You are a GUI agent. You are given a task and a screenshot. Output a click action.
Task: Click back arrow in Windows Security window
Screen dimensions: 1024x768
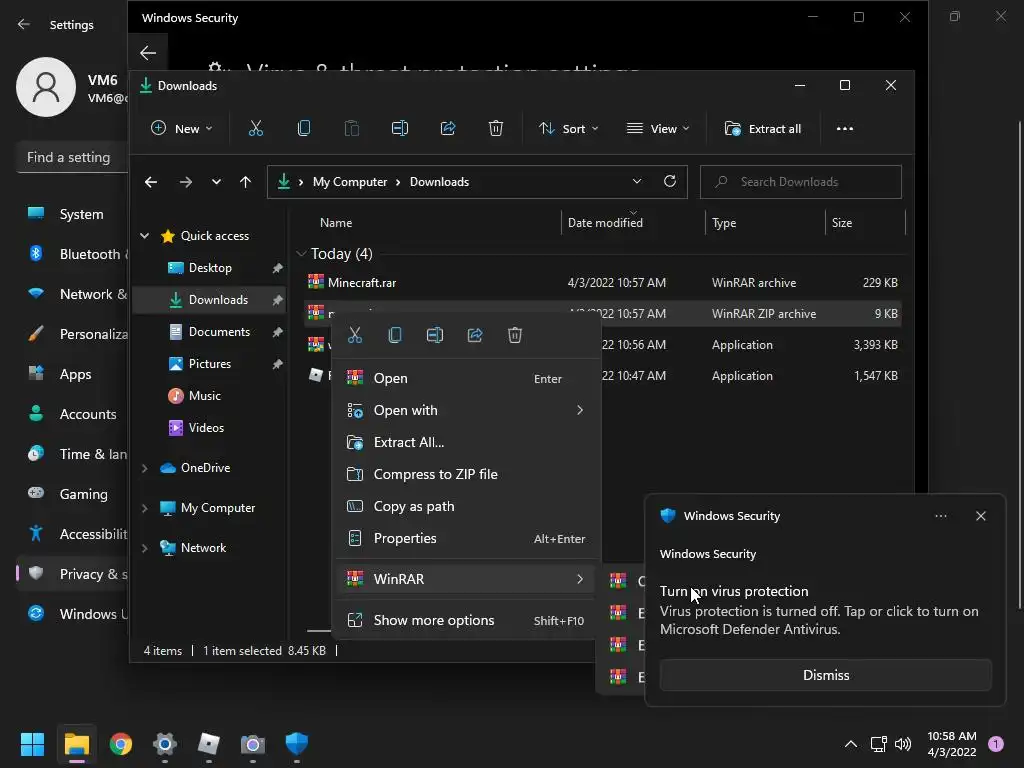pyautogui.click(x=148, y=53)
